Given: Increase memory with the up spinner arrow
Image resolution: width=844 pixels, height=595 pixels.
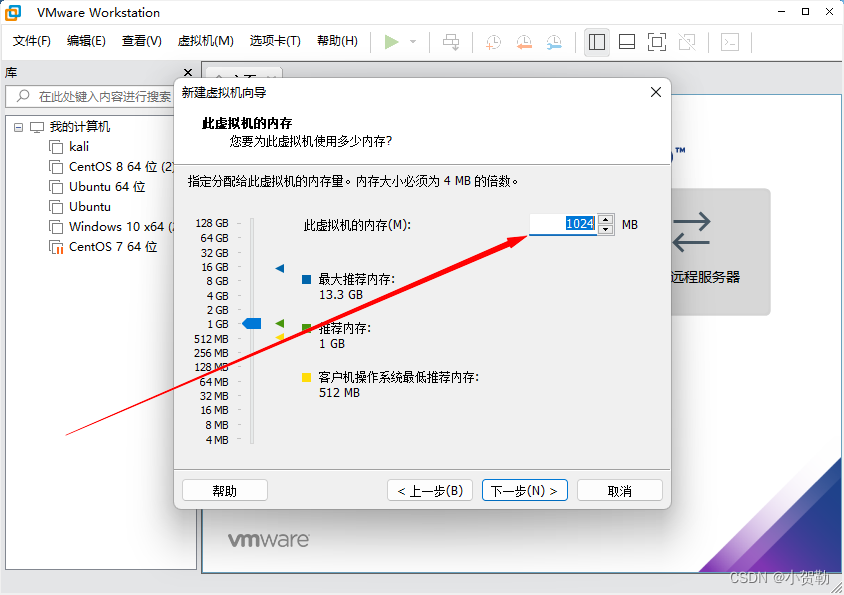Looking at the screenshot, I should tap(606, 219).
